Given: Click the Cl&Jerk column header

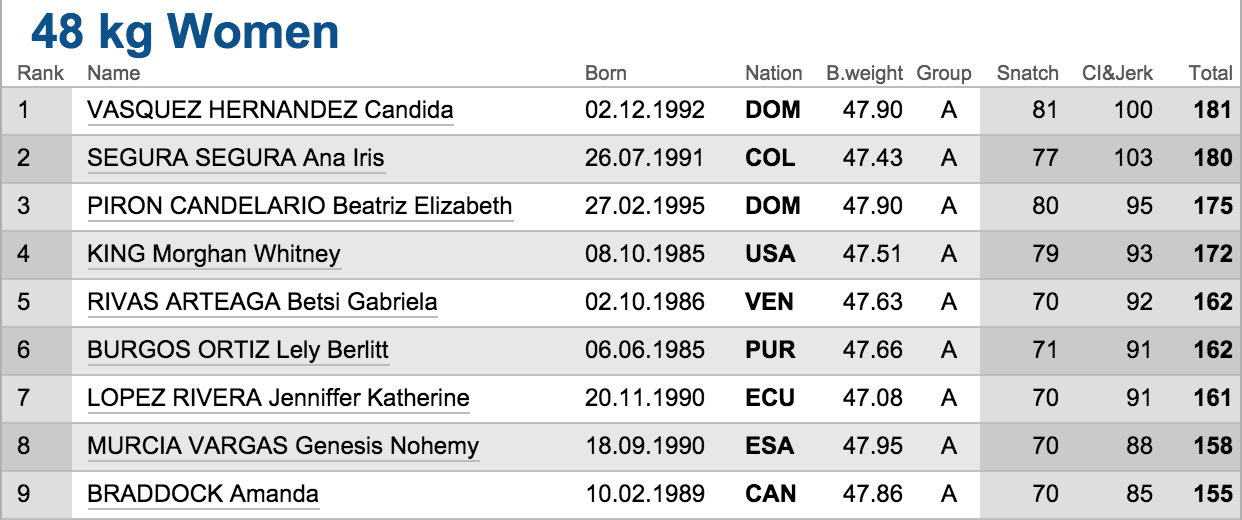Looking at the screenshot, I should pyautogui.click(x=1117, y=73).
